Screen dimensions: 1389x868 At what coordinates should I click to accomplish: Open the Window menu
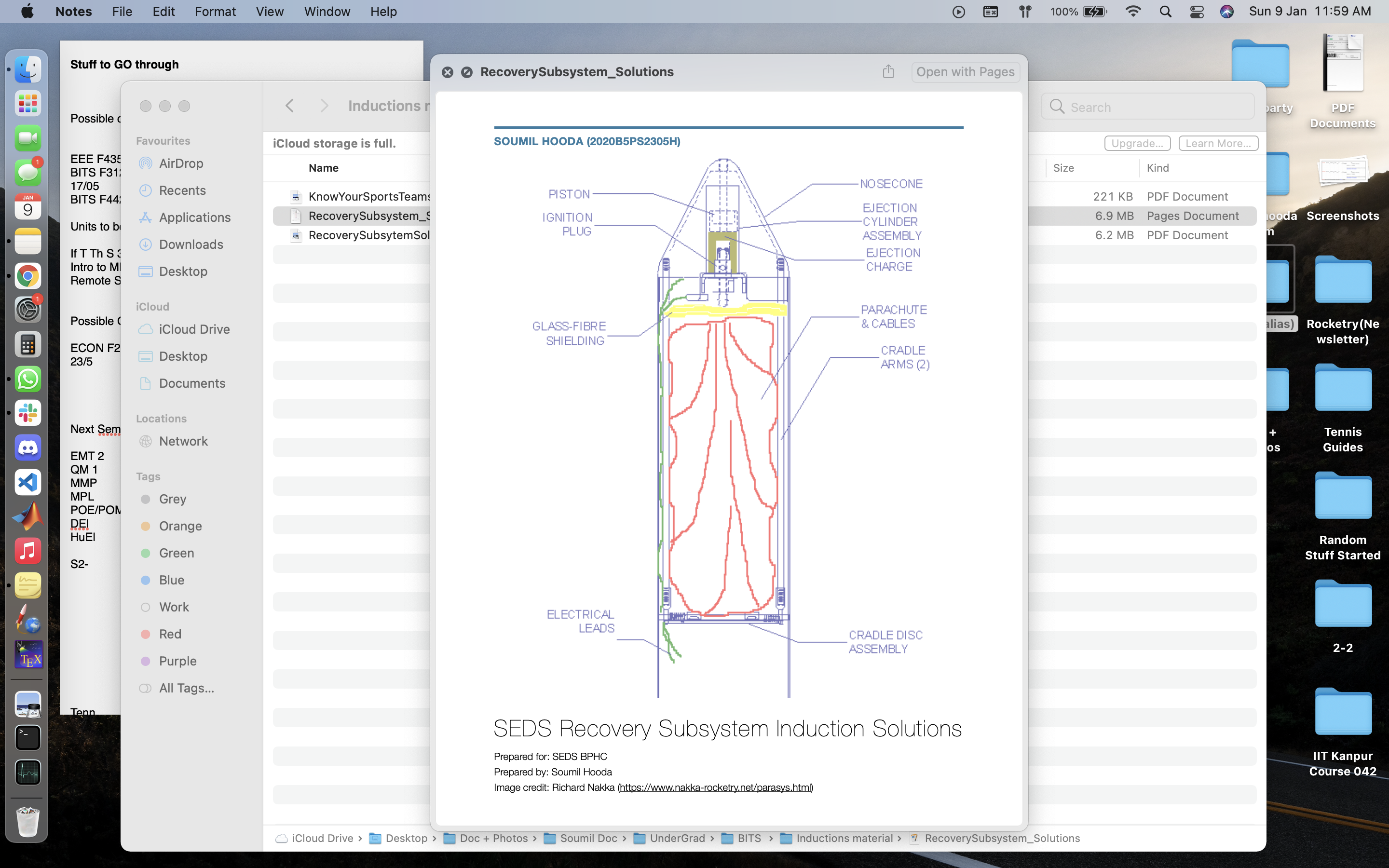tap(327, 12)
